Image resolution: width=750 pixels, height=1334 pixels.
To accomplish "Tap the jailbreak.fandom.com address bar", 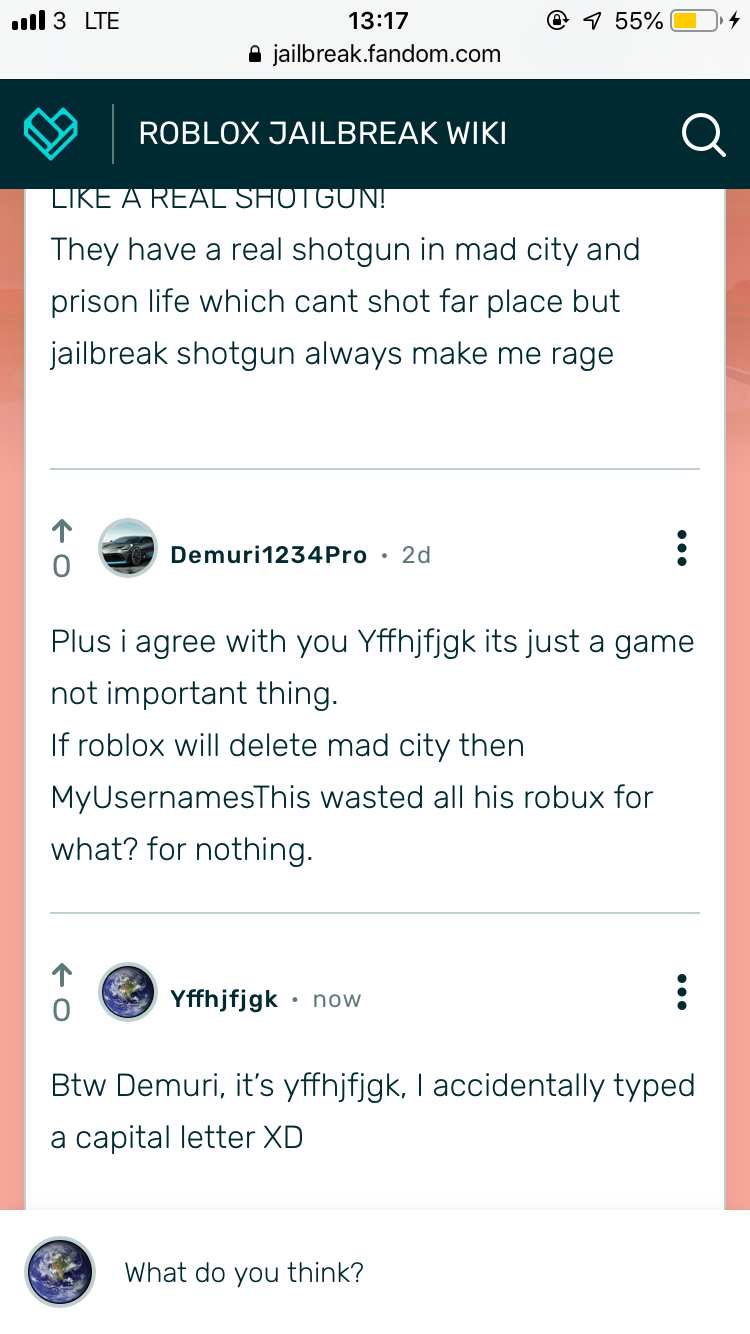I will (375, 54).
